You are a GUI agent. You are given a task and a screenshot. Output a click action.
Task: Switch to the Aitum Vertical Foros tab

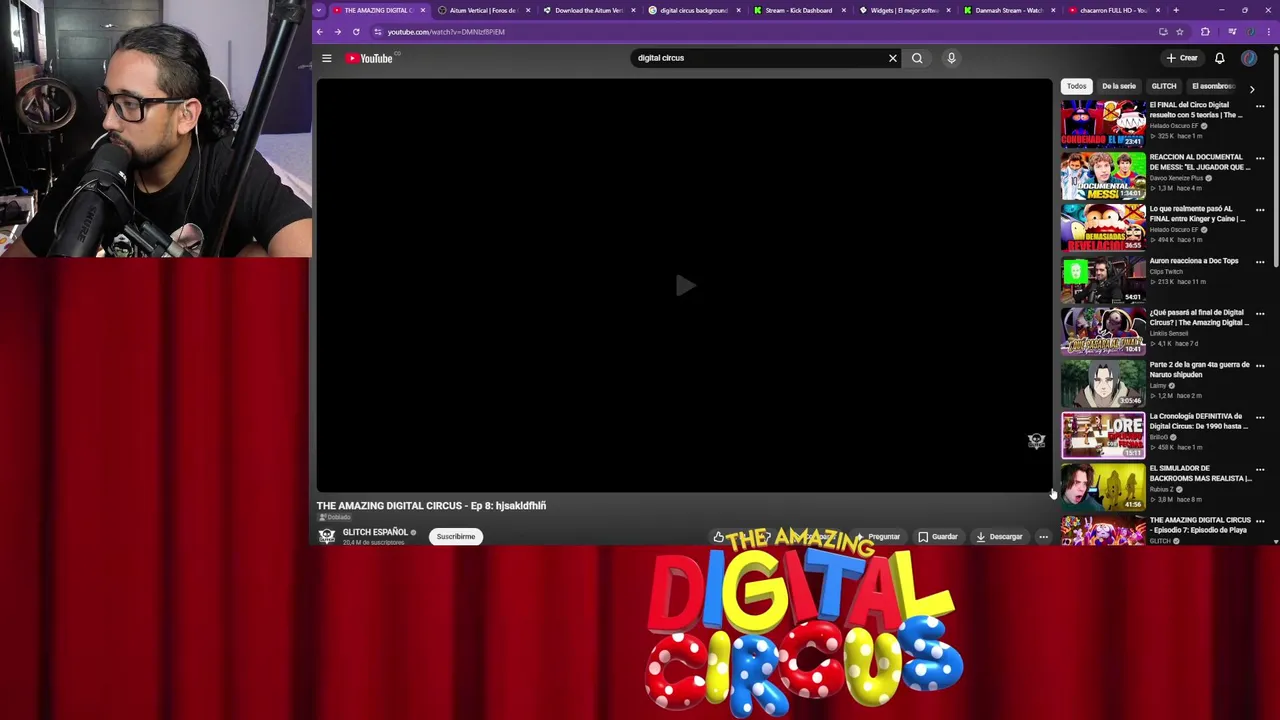[x=483, y=10]
